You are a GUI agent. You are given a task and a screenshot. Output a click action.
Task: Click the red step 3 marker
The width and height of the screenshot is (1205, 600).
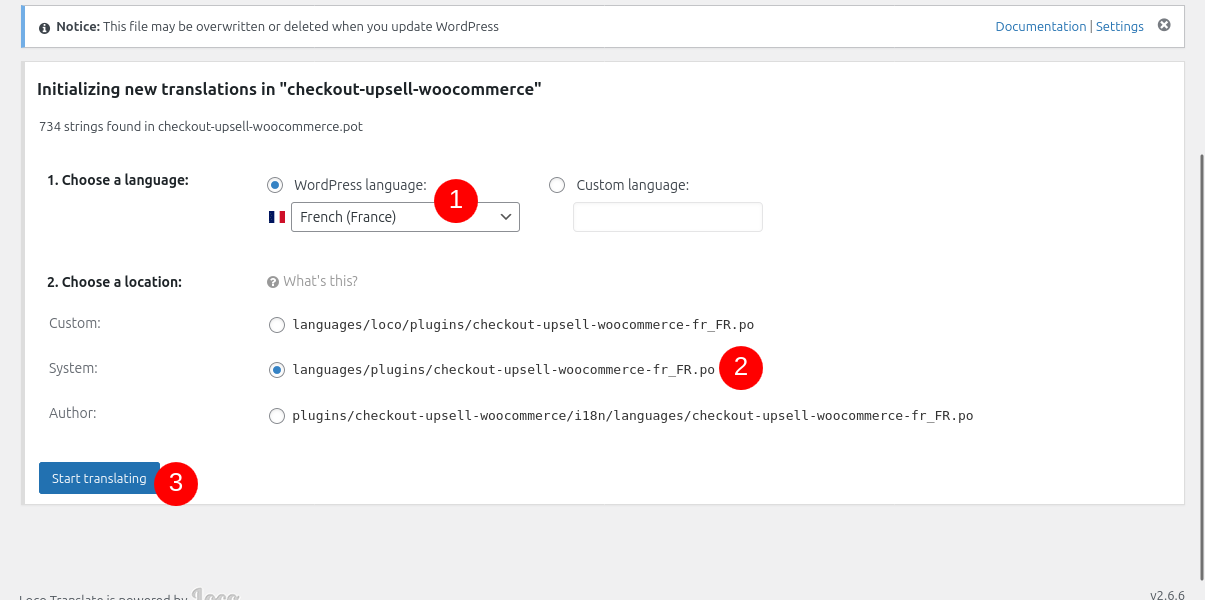pyautogui.click(x=176, y=483)
